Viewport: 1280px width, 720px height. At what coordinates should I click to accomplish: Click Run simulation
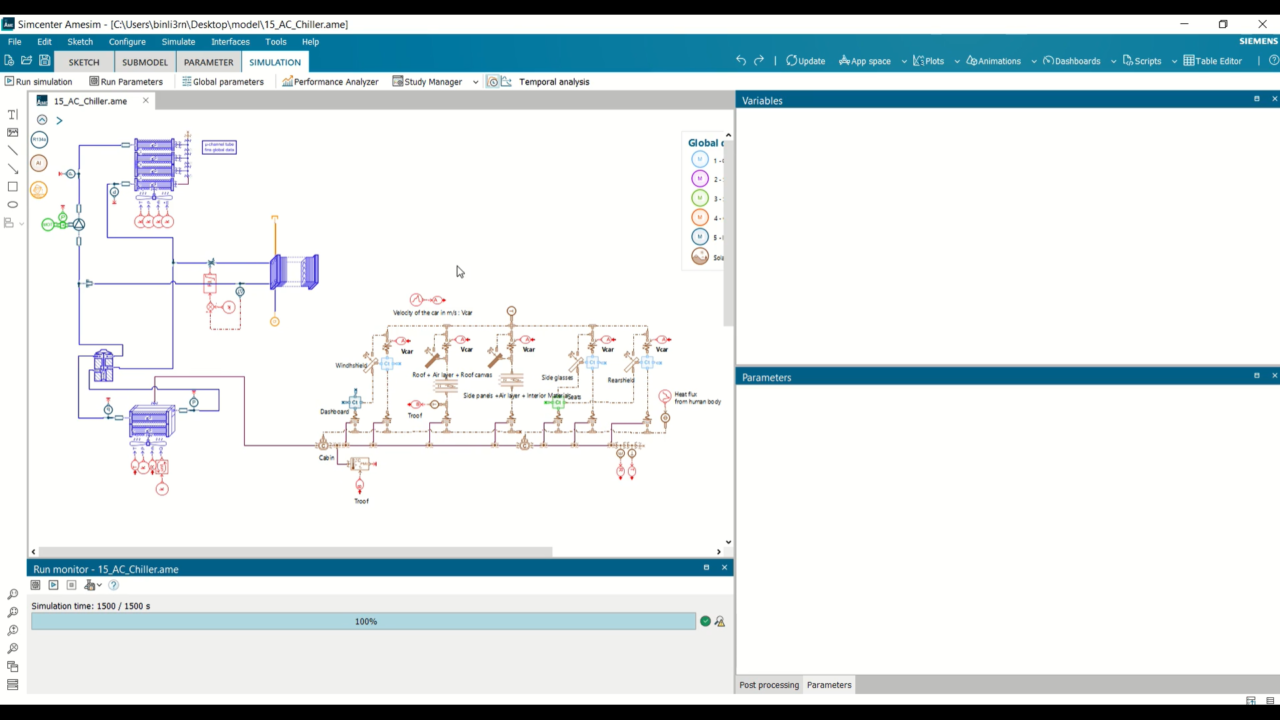tap(39, 82)
